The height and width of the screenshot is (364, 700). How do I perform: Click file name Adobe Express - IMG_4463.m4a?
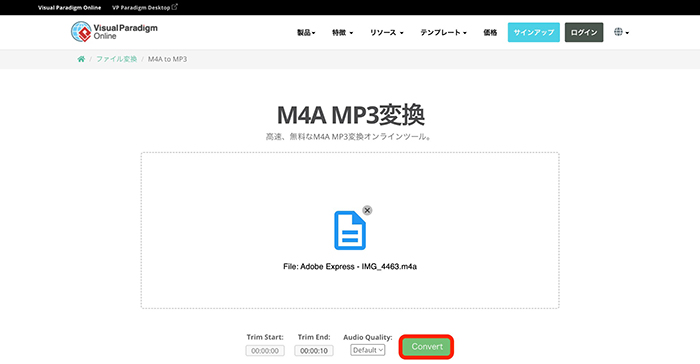350,267
